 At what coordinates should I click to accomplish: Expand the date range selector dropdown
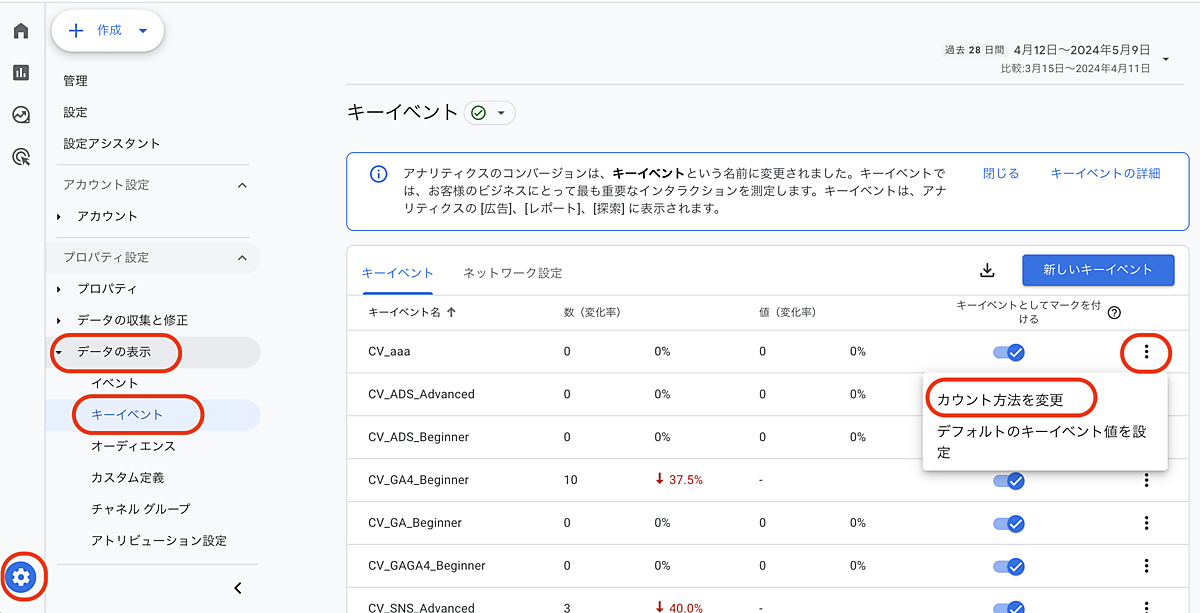point(1166,60)
